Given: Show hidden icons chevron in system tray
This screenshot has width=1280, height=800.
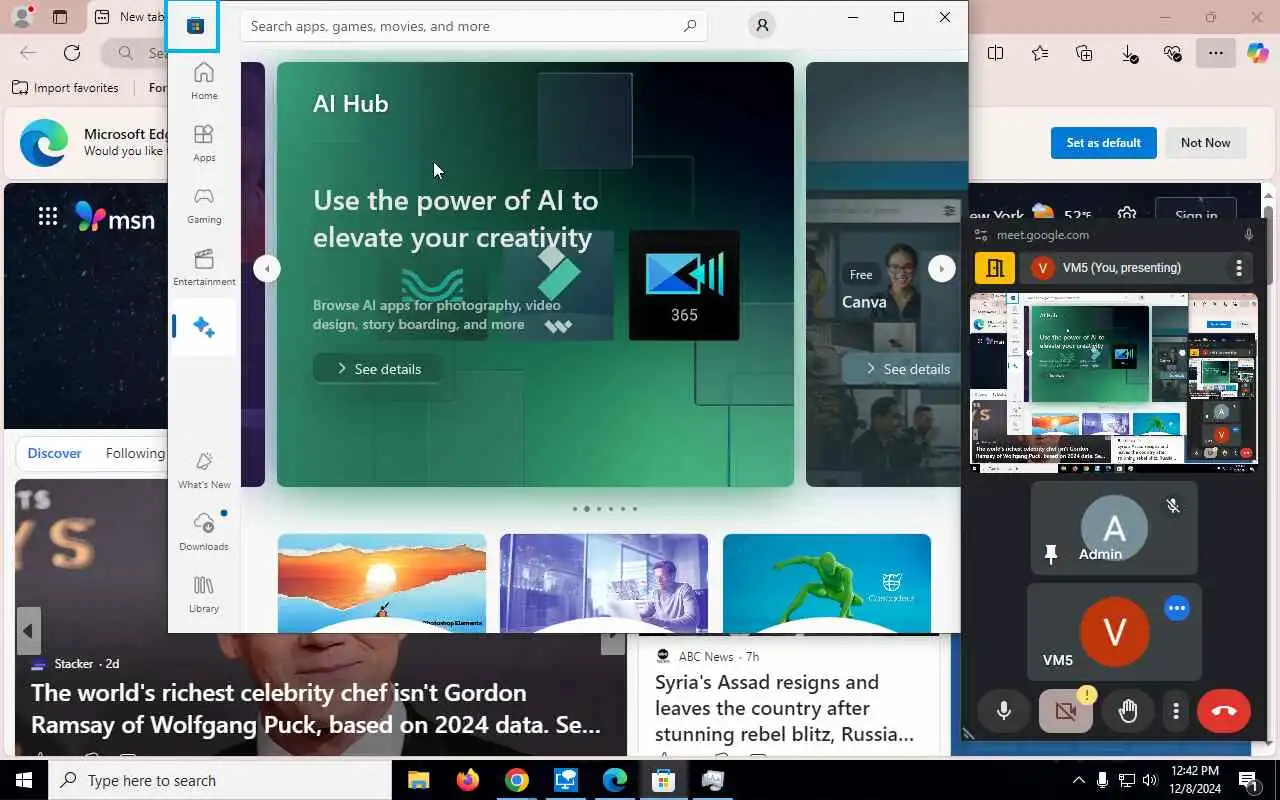Looking at the screenshot, I should [x=1078, y=780].
